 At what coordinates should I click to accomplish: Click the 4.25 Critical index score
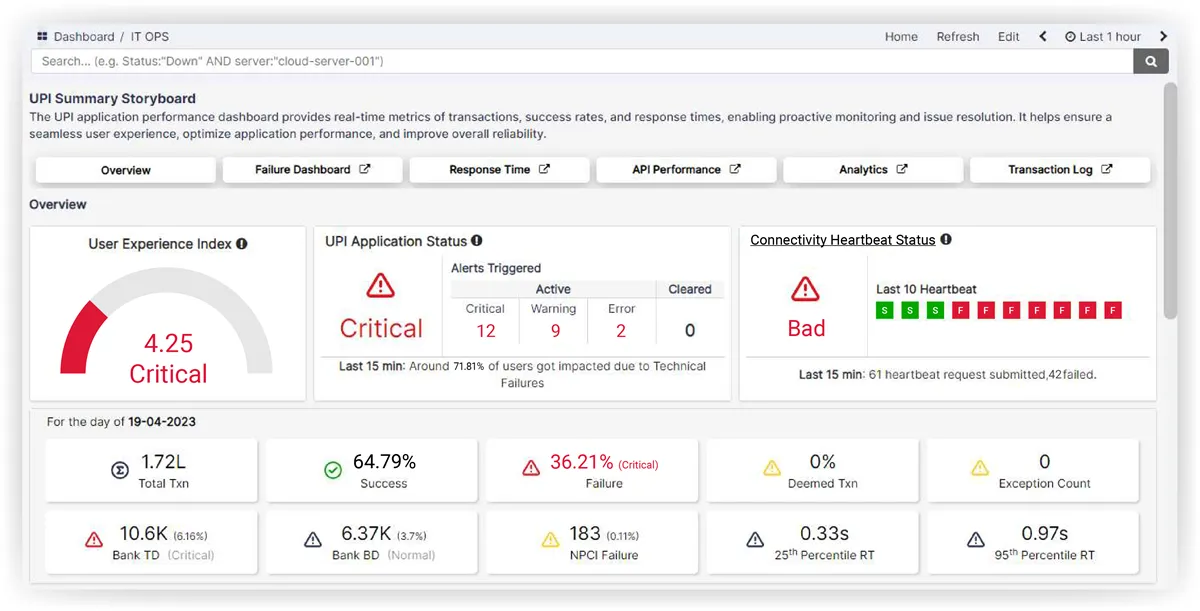pyautogui.click(x=168, y=358)
